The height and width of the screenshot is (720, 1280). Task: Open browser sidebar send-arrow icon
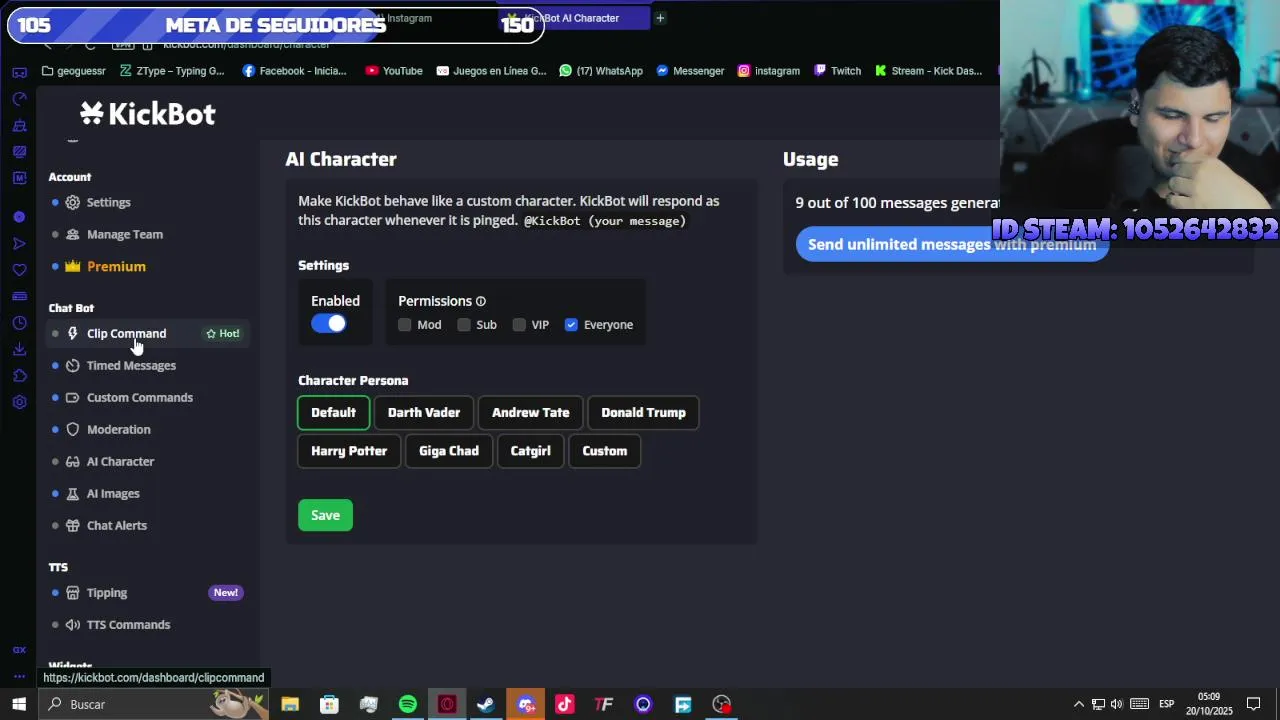(19, 243)
